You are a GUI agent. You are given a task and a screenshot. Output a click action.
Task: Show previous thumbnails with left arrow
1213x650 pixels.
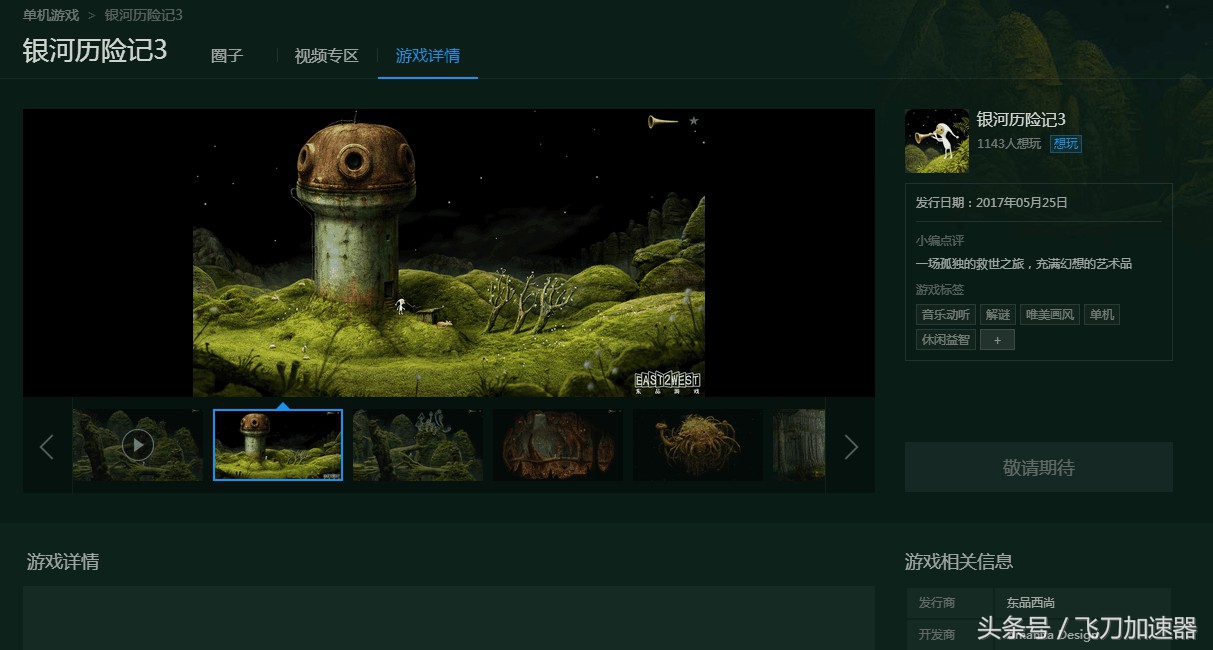click(x=46, y=446)
